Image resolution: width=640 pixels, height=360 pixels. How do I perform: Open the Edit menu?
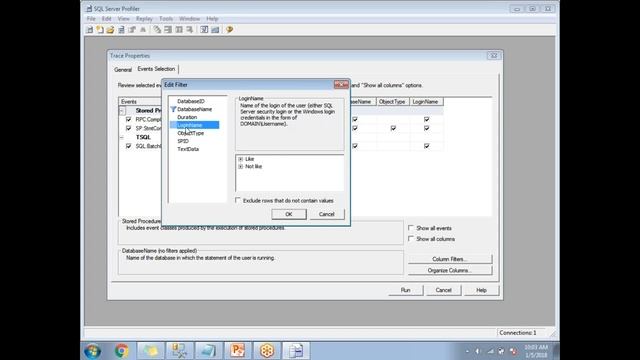107,19
